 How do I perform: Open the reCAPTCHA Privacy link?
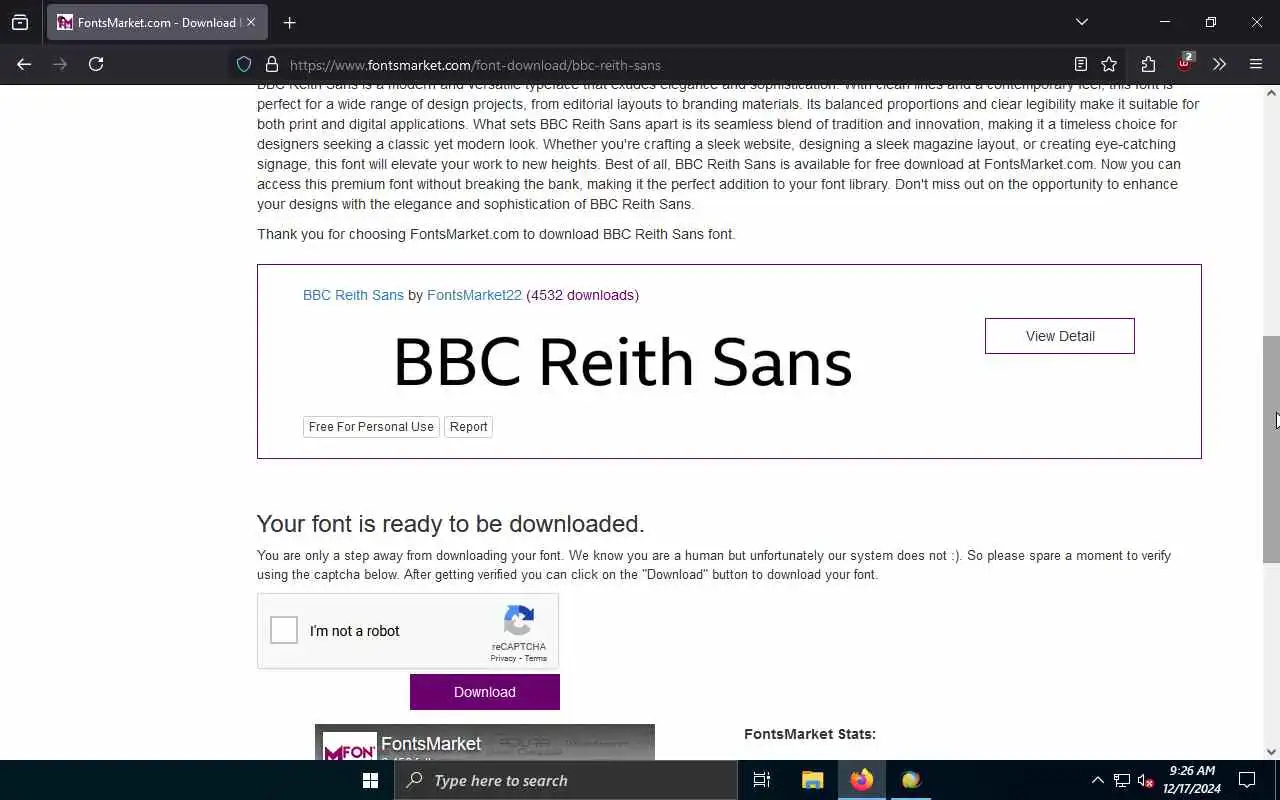tap(503, 658)
